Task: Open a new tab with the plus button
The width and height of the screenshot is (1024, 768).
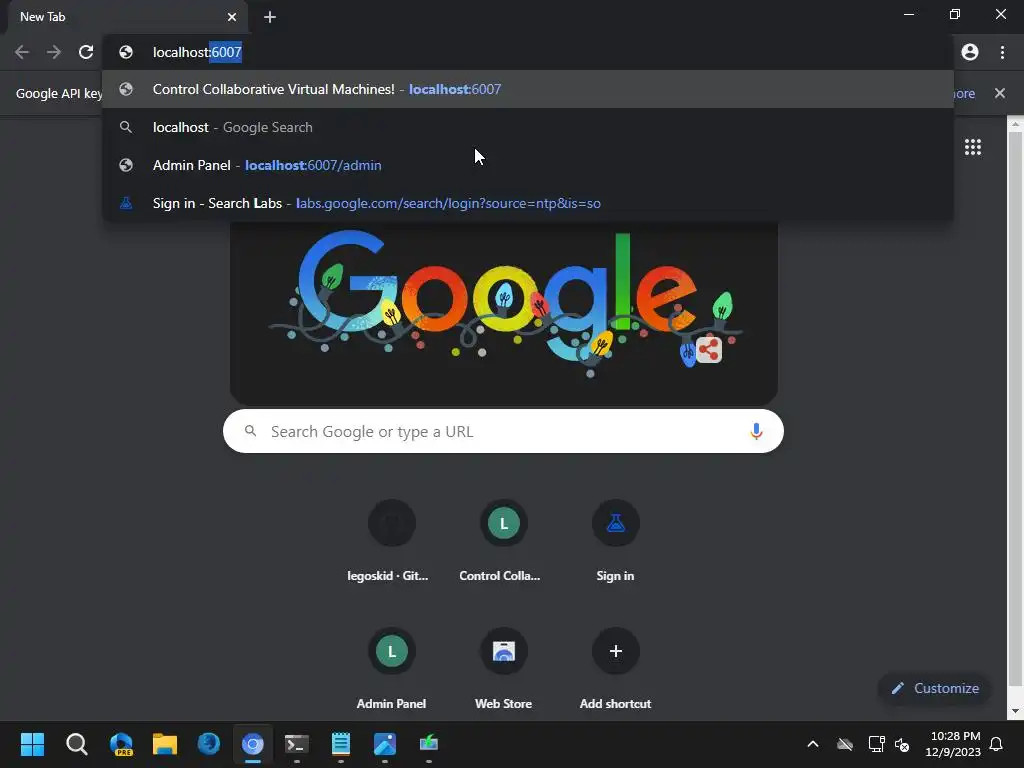Action: tap(270, 17)
